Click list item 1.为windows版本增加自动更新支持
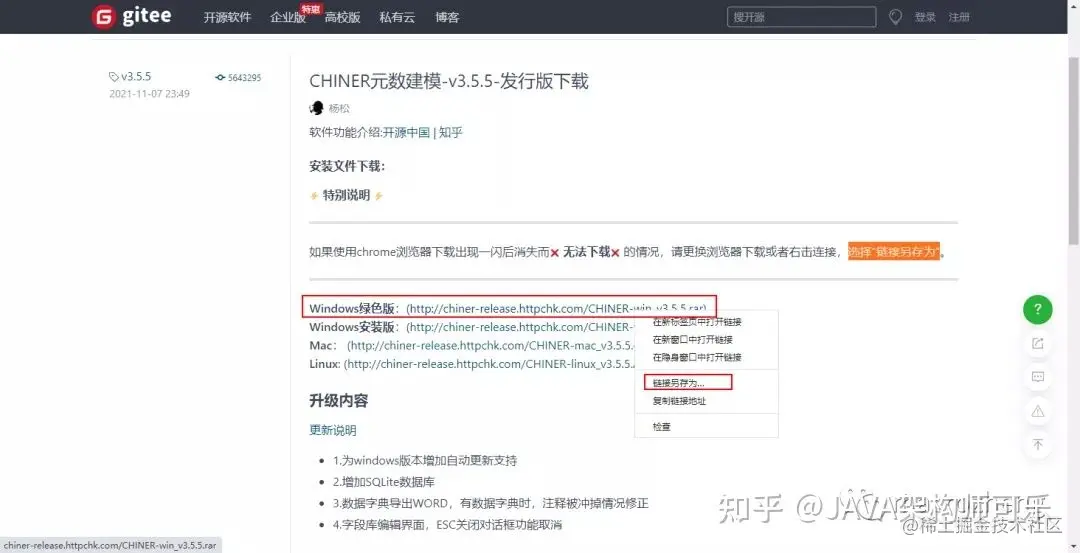 (x=425, y=460)
